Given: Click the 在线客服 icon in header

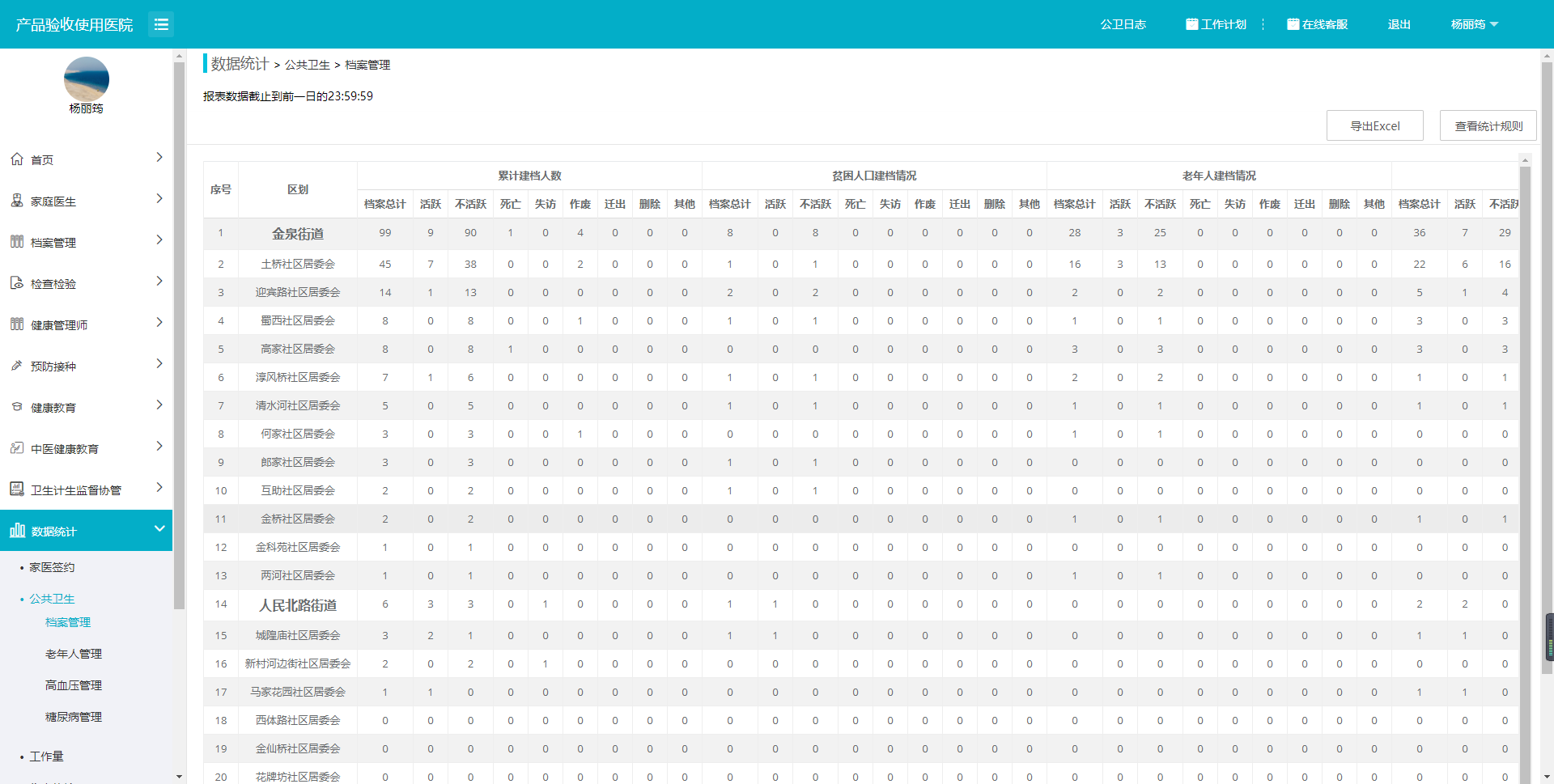Looking at the screenshot, I should coord(1293,24).
